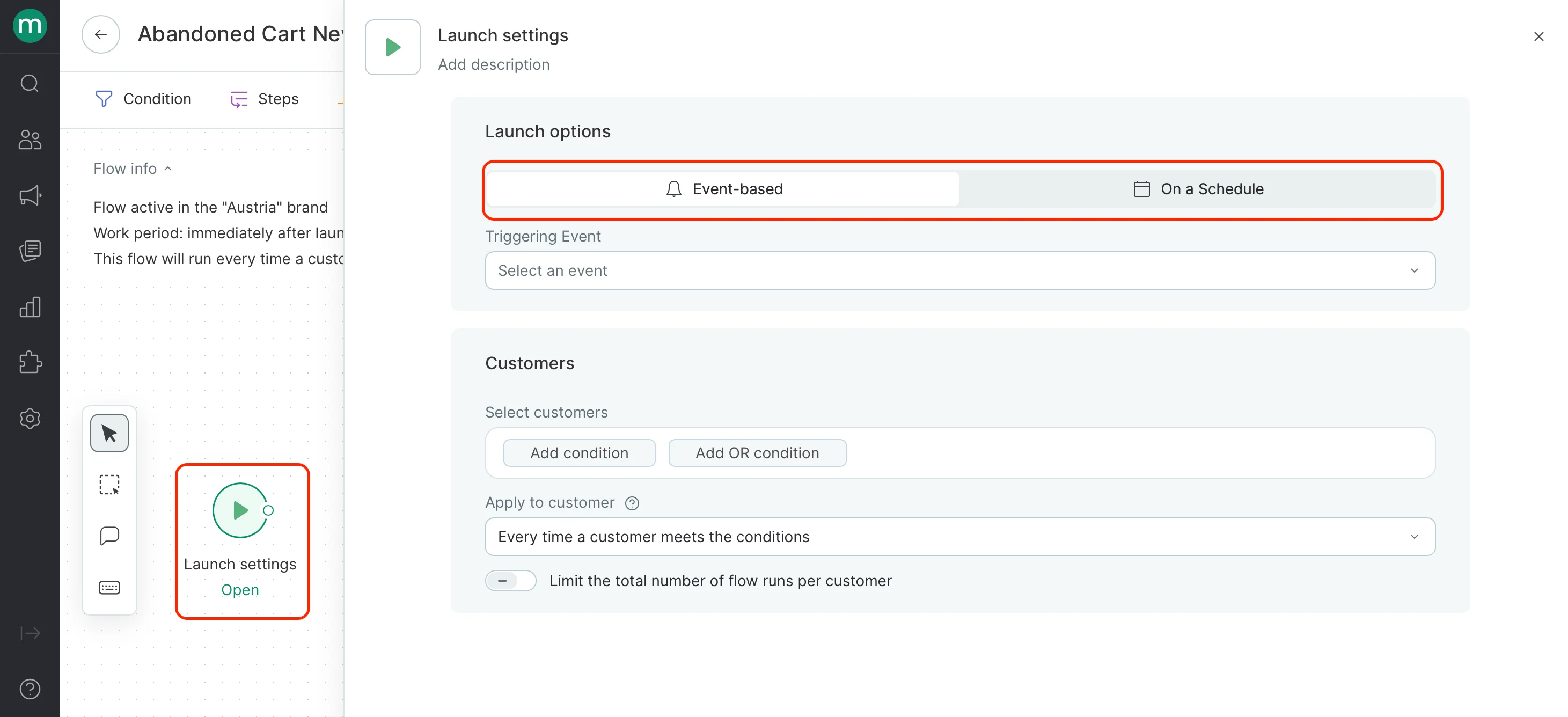Open the Steps tab
The image size is (1568, 717).
(264, 99)
